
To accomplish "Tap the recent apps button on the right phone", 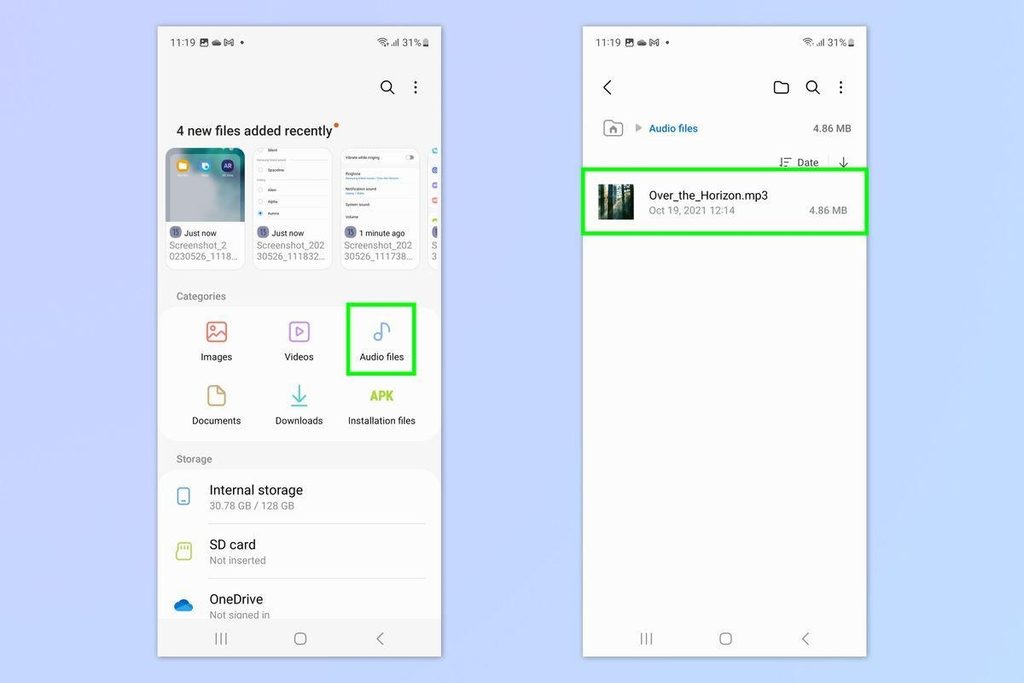I will coord(646,639).
